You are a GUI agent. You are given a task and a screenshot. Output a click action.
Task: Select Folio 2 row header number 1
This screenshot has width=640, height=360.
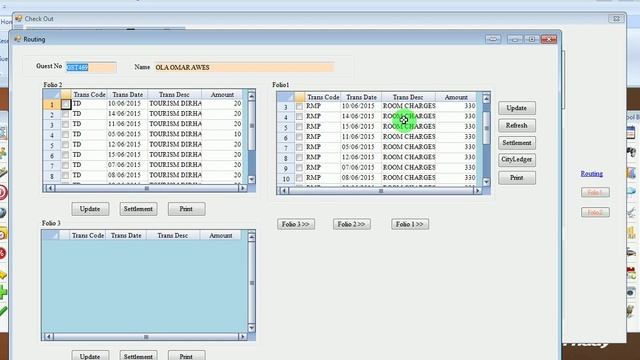point(51,104)
